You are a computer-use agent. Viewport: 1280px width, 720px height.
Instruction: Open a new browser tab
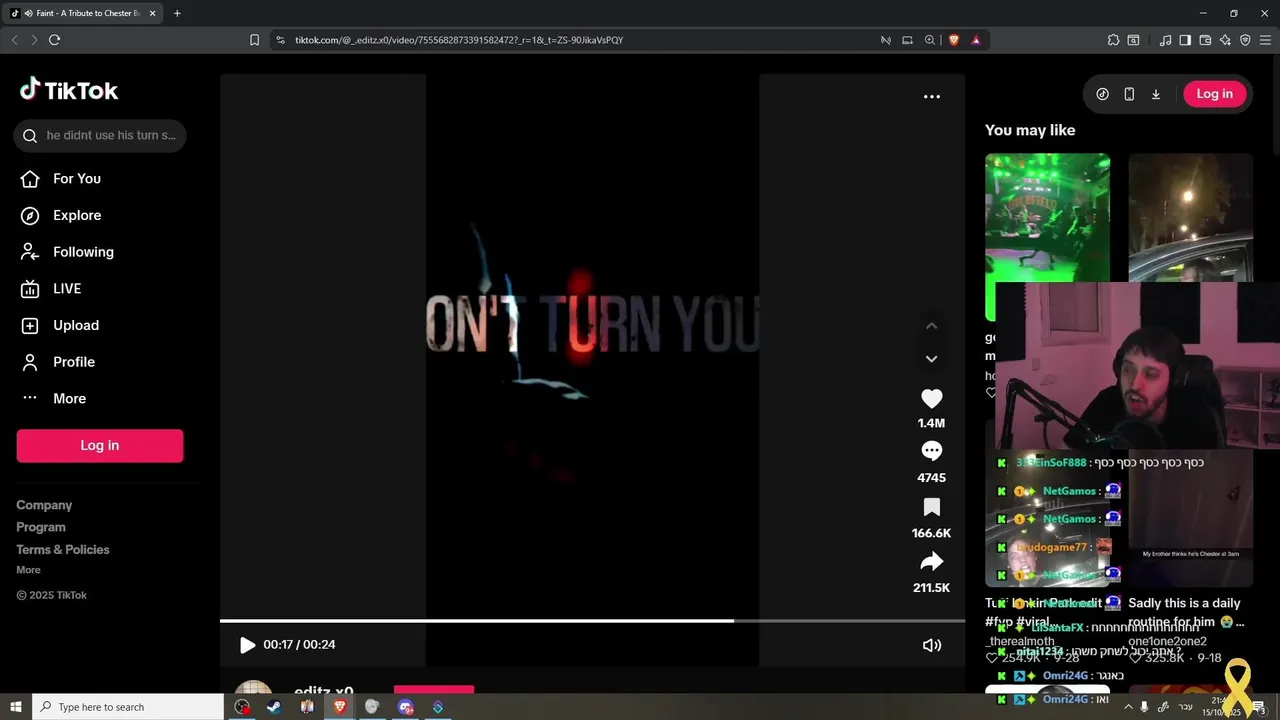tap(177, 13)
